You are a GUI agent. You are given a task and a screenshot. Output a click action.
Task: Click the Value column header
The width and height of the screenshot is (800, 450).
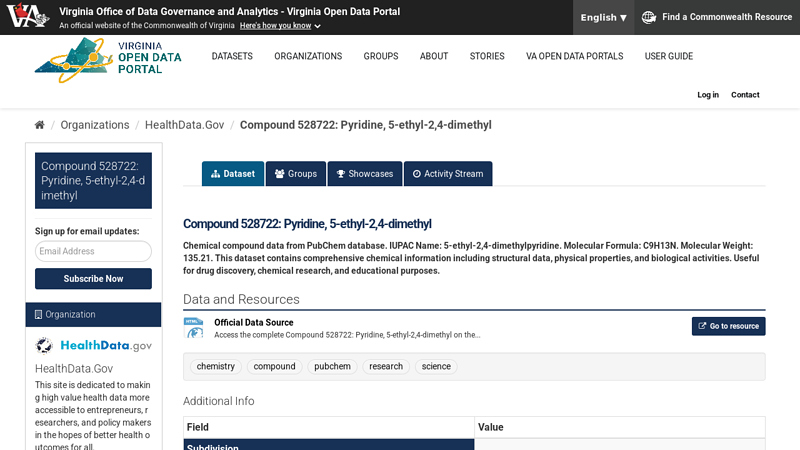(619, 427)
